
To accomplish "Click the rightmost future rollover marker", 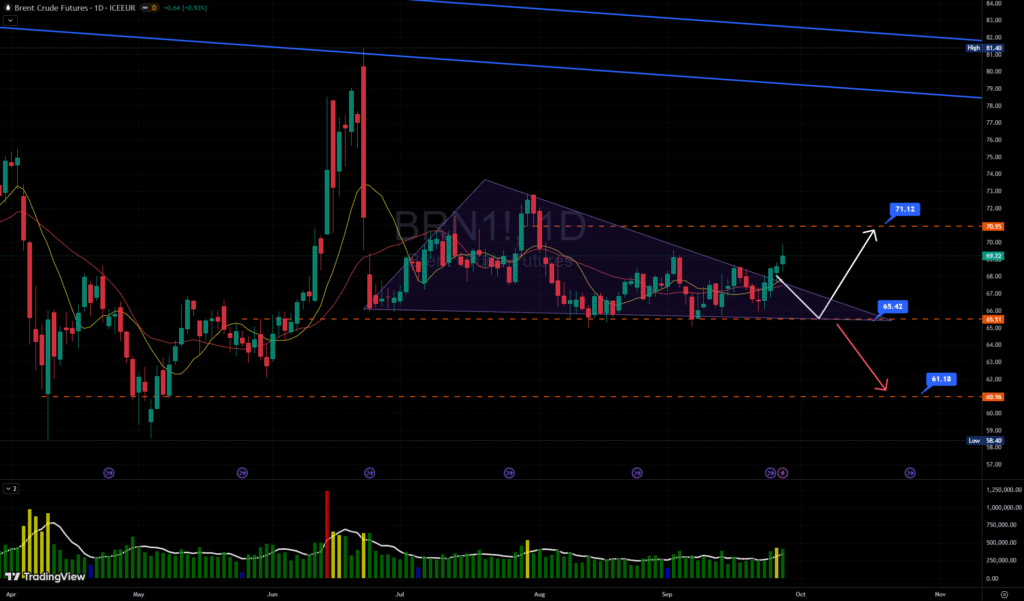I will pyautogui.click(x=910, y=472).
